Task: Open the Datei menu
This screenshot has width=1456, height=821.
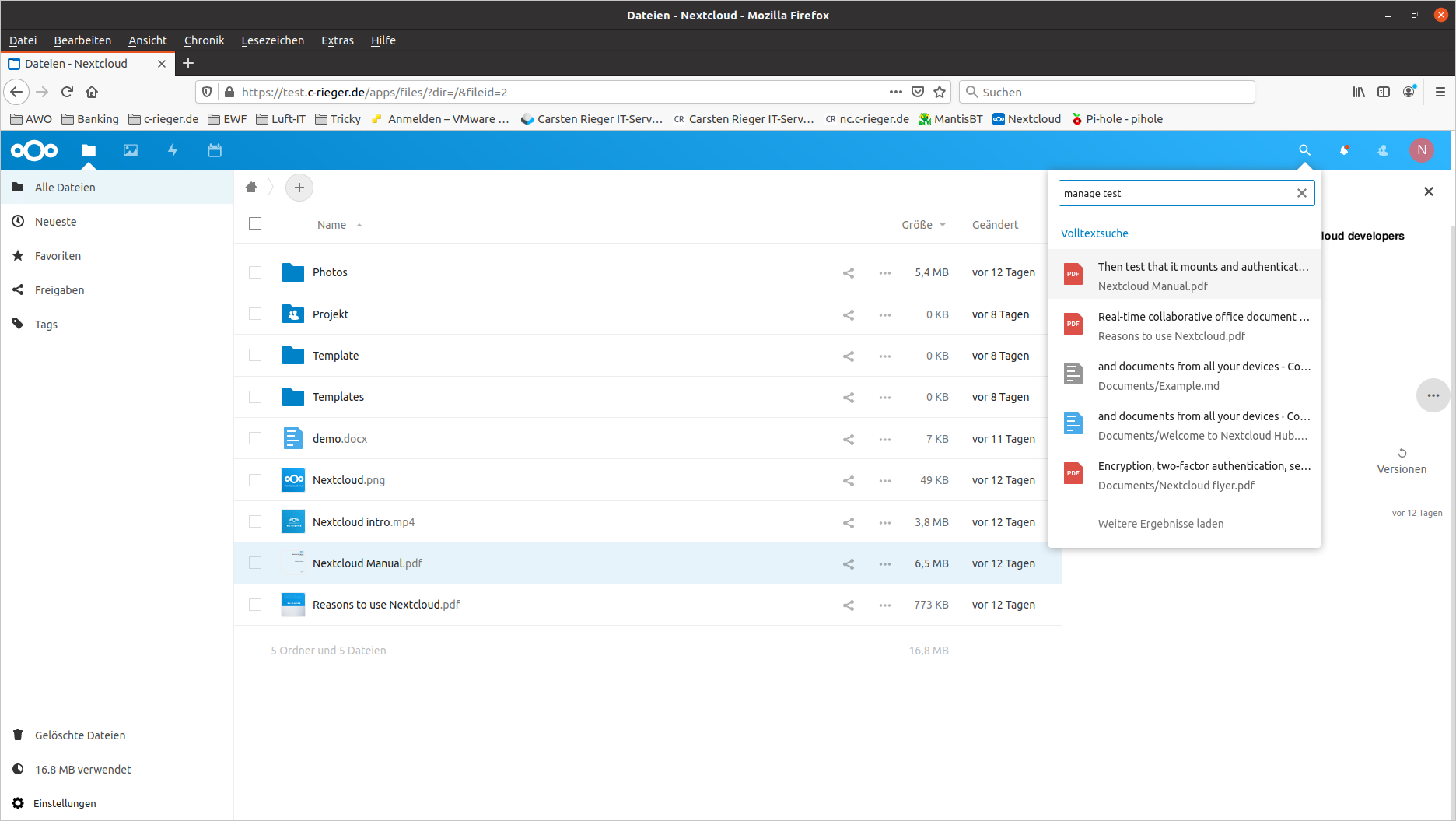Action: 23,40
